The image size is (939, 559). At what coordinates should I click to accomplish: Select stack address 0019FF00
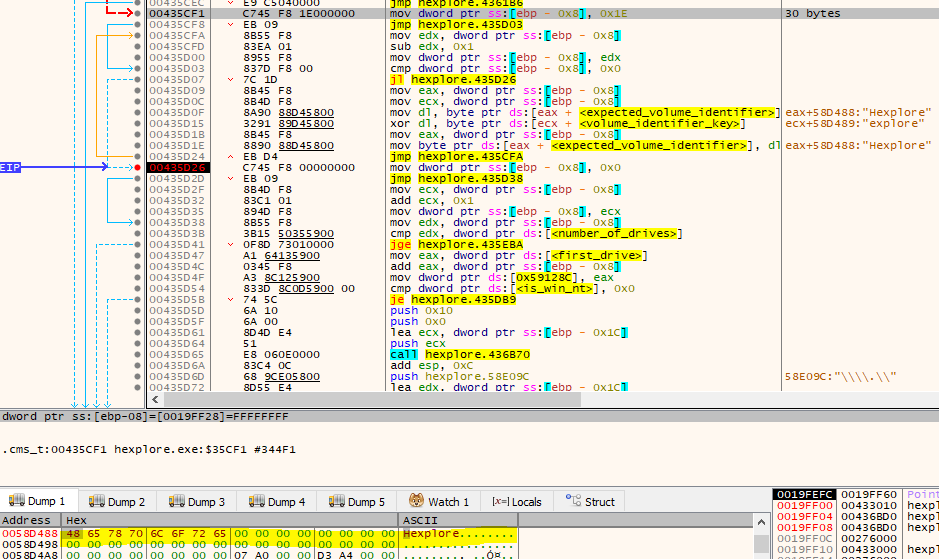[805, 506]
